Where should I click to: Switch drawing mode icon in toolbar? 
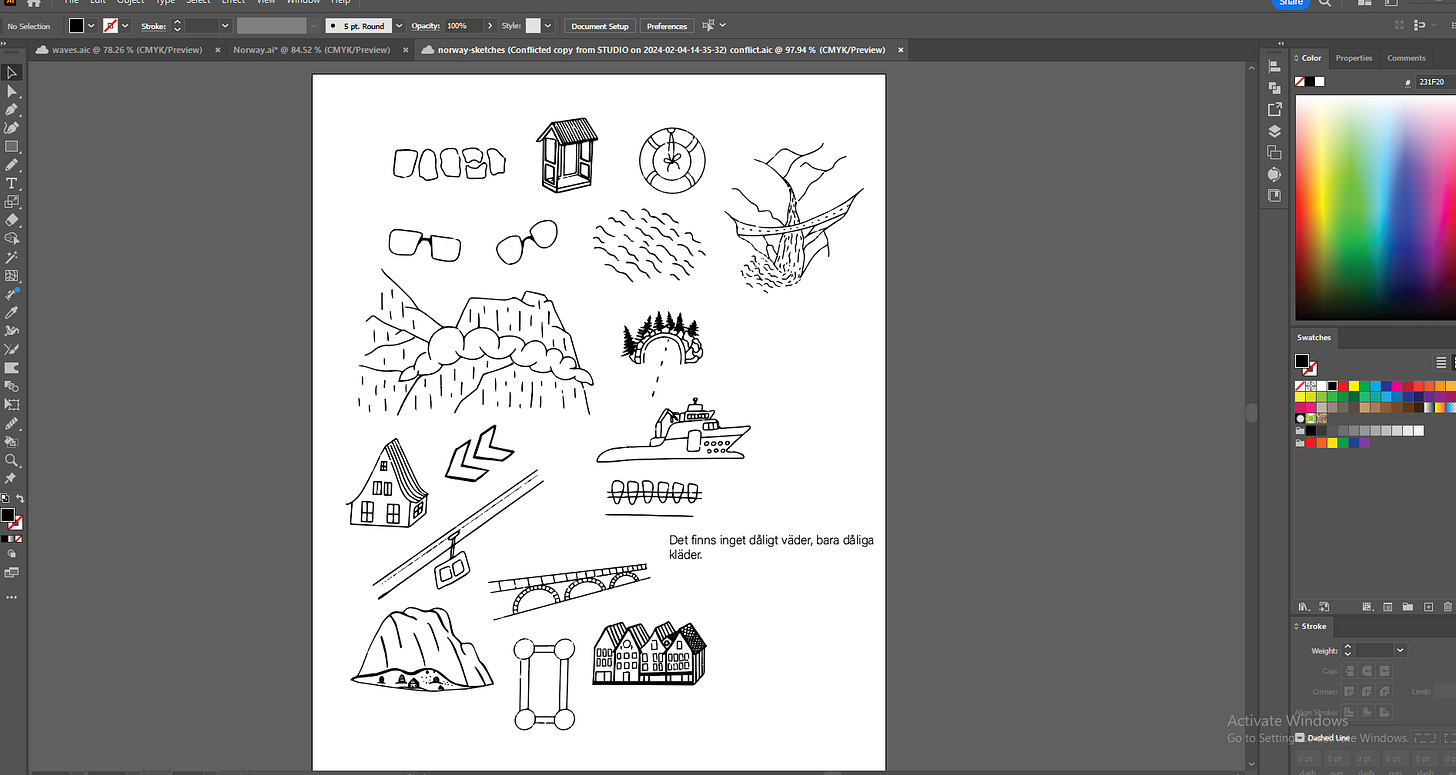point(12,552)
